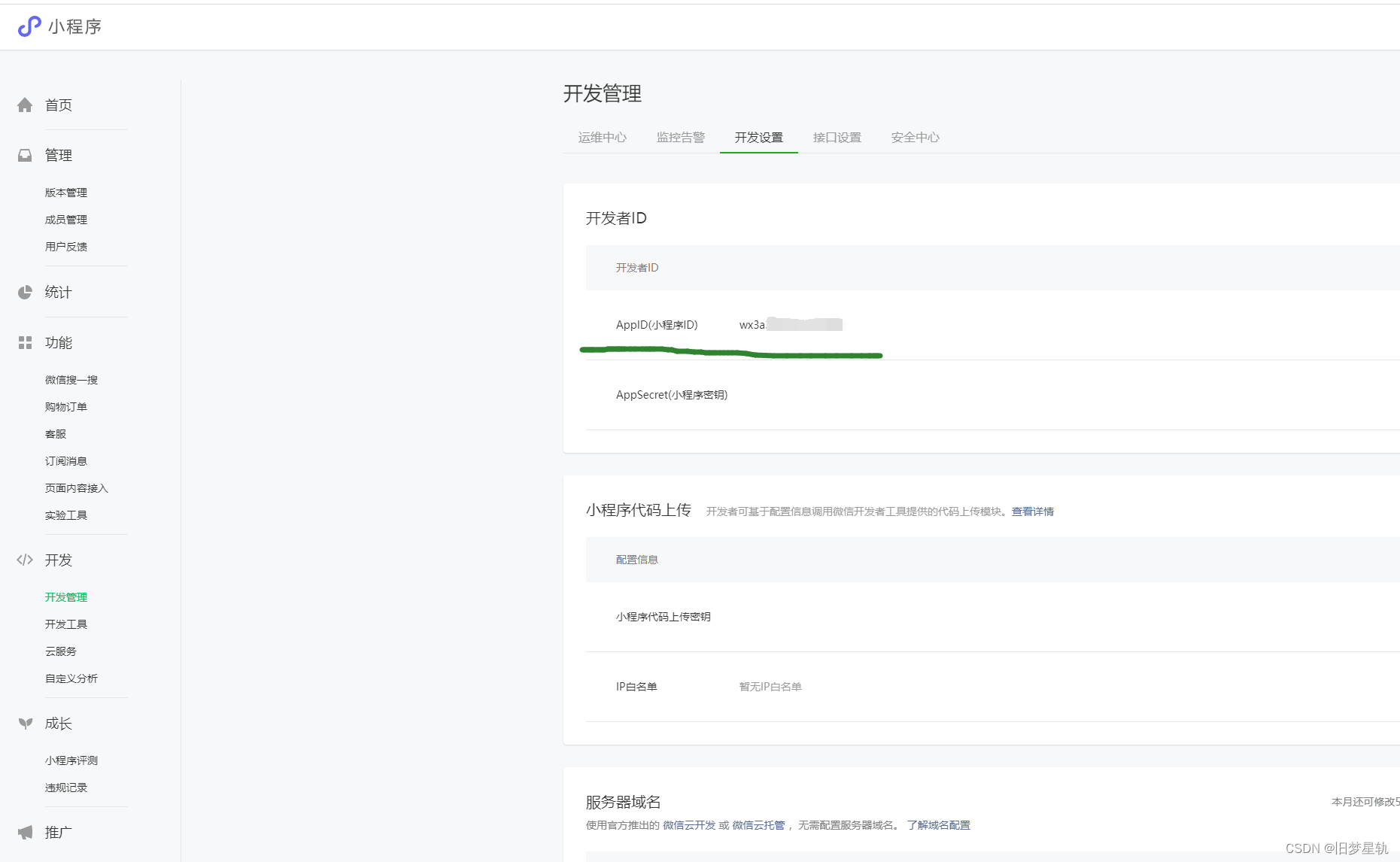This screenshot has height=862, width=1400.
Task: Click the AppID value starting with wx3a
Action: coord(791,325)
